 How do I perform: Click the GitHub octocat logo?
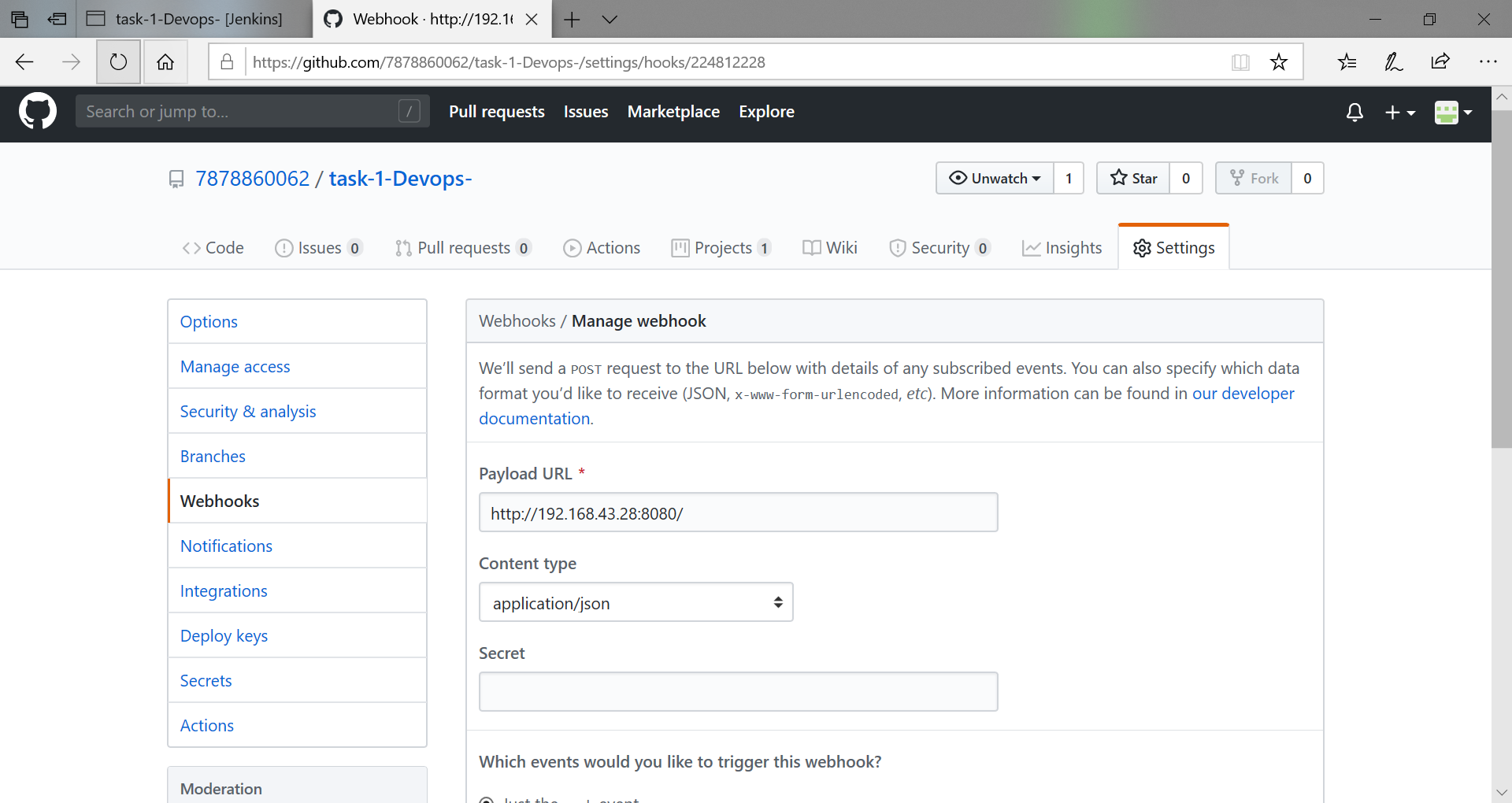(x=38, y=111)
